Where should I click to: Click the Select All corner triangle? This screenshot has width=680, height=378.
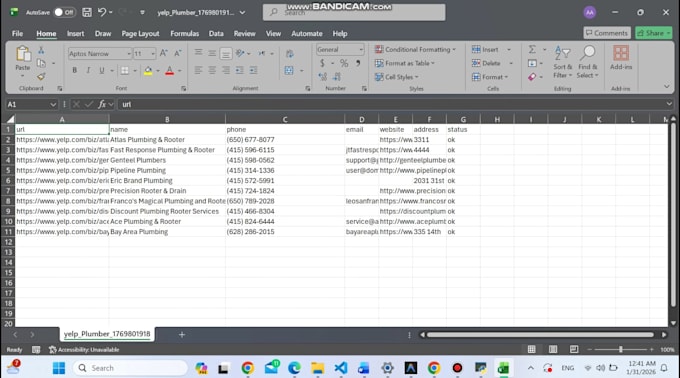(x=9, y=119)
